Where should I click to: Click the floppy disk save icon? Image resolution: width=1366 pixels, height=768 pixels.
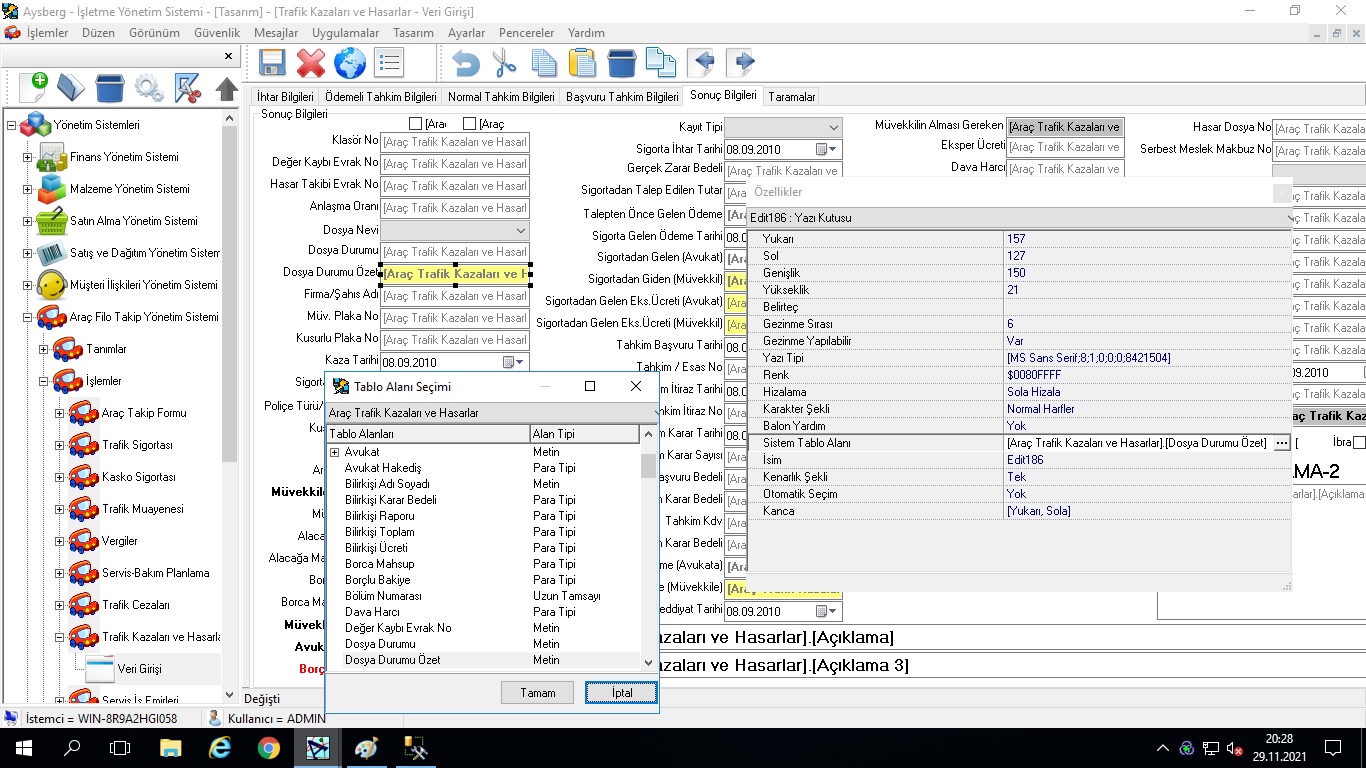272,63
